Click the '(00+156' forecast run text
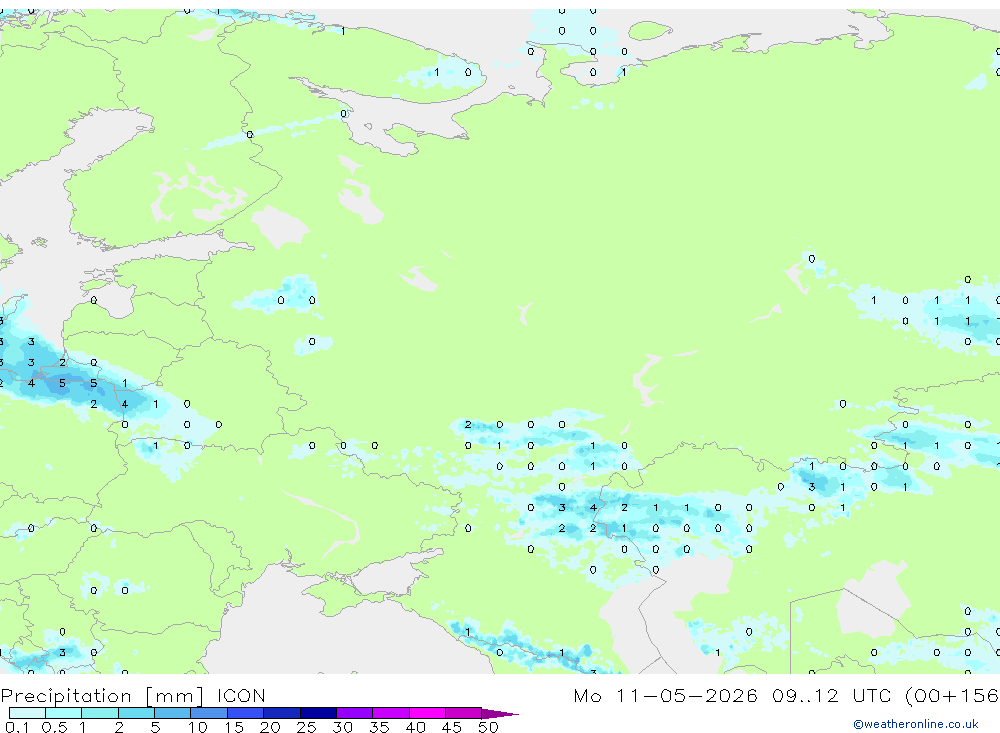 [952, 695]
